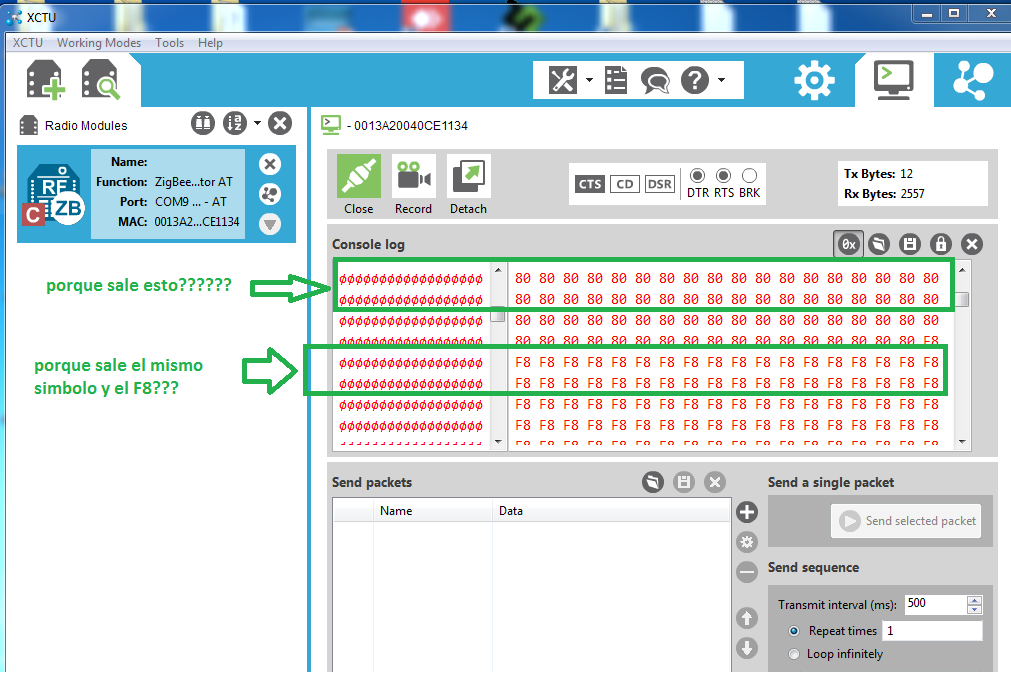The image size is (1011, 690).
Task: Open the Tools menu
Action: click(170, 43)
